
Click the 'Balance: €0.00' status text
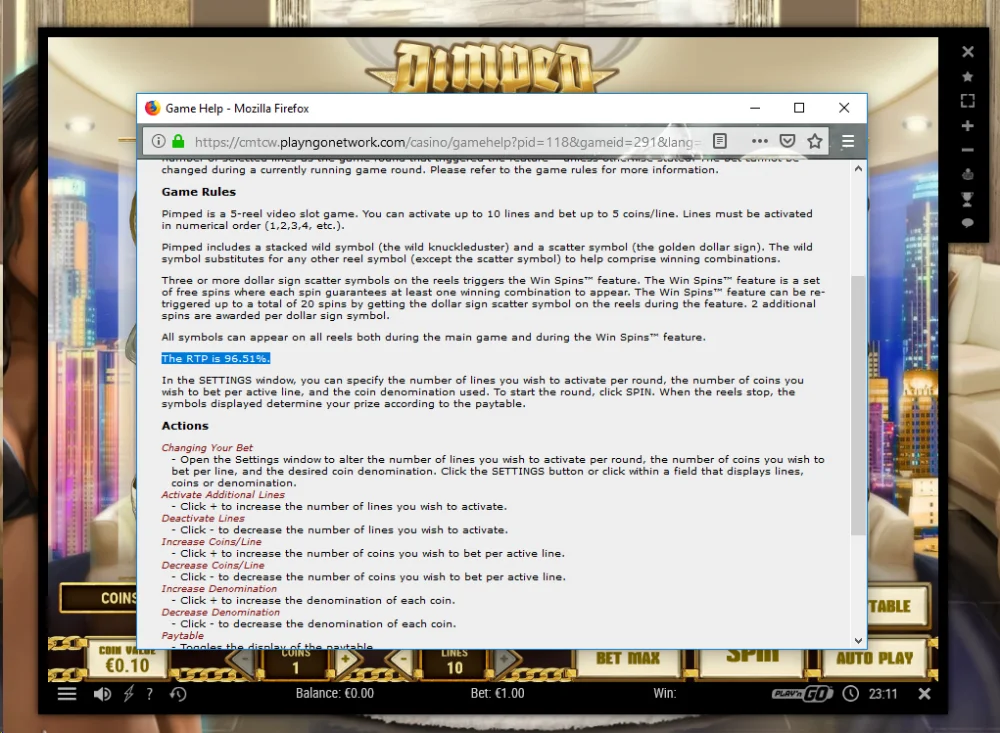[x=335, y=693]
